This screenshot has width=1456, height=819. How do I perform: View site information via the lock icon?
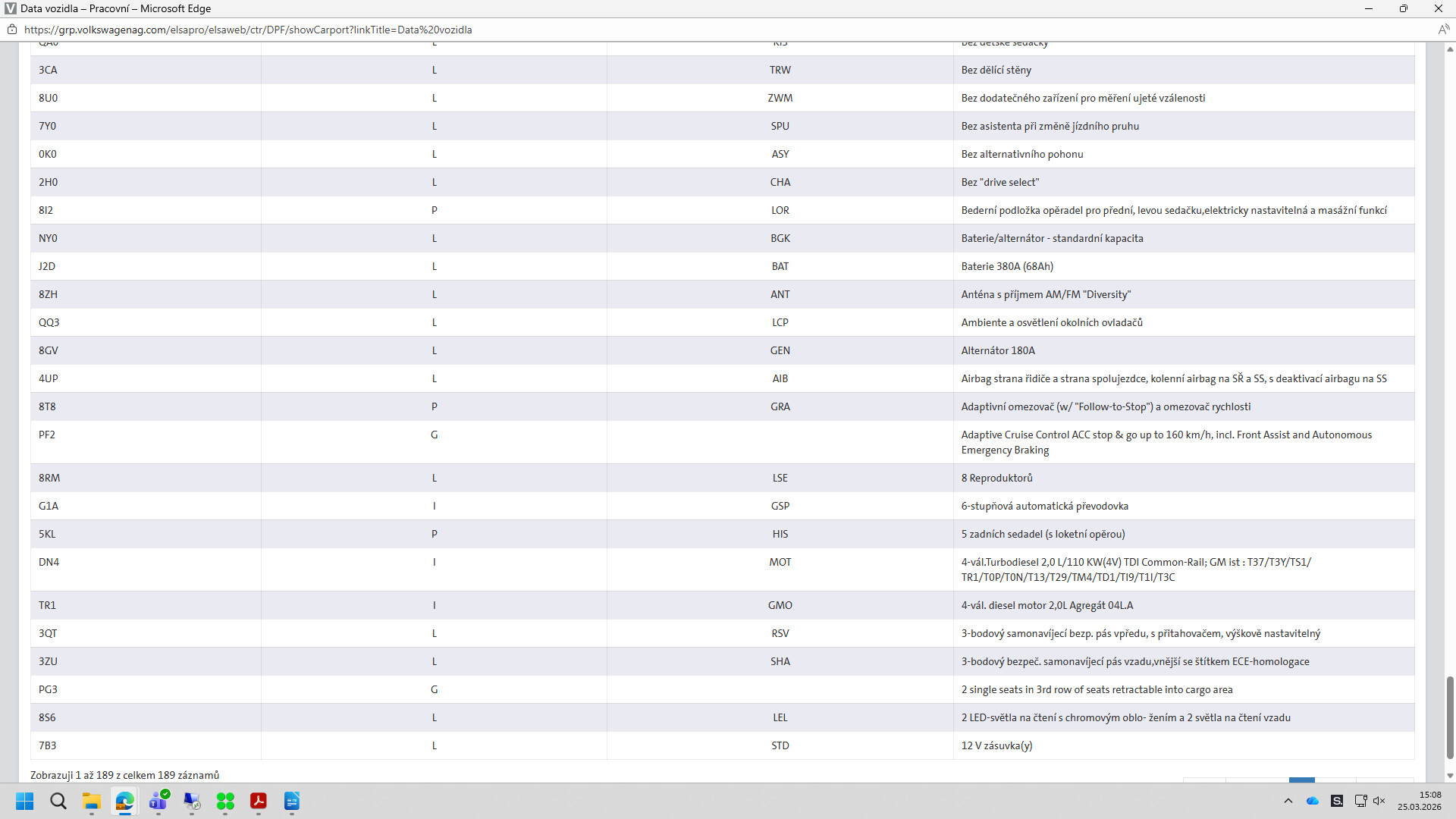point(12,30)
